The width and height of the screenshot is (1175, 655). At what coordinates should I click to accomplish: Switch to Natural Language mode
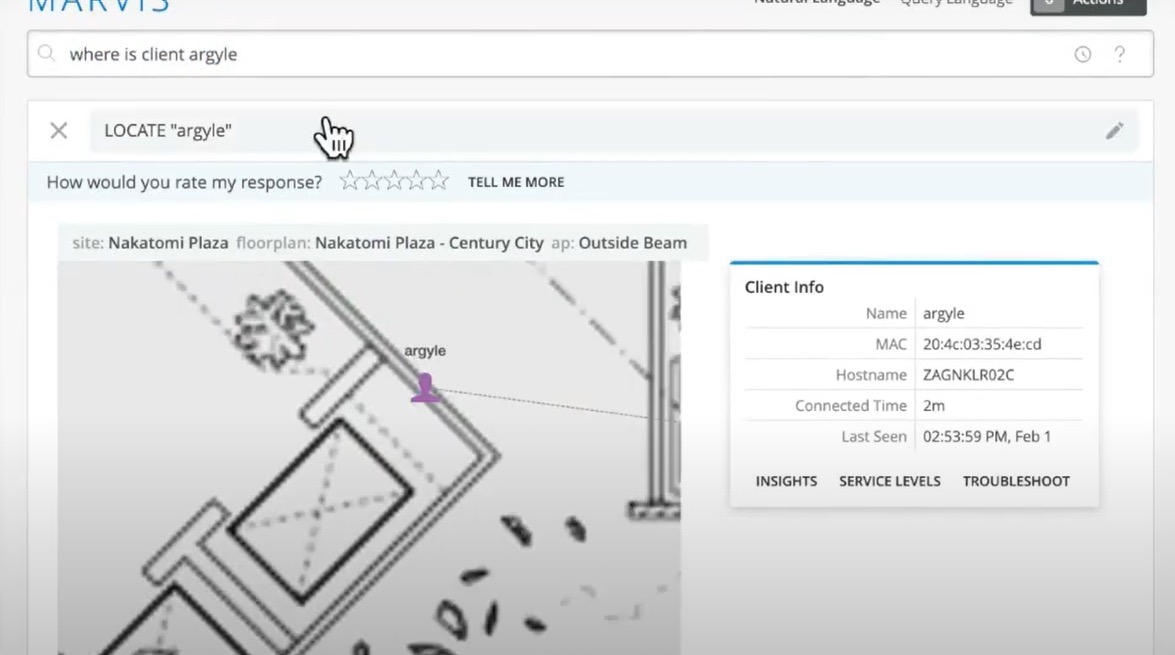point(816,3)
